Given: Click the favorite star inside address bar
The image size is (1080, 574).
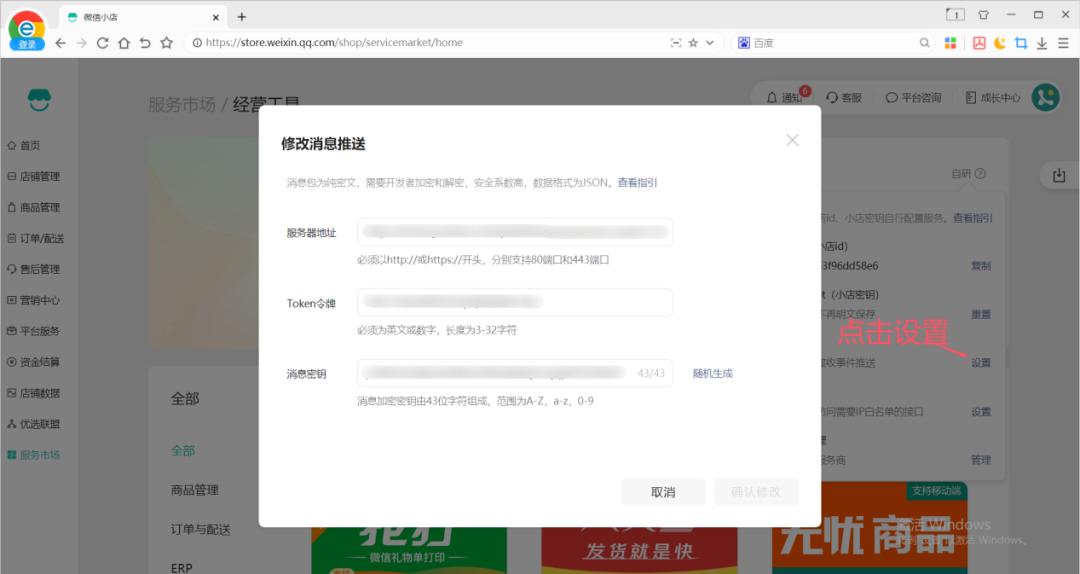Looking at the screenshot, I should pyautogui.click(x=694, y=43).
